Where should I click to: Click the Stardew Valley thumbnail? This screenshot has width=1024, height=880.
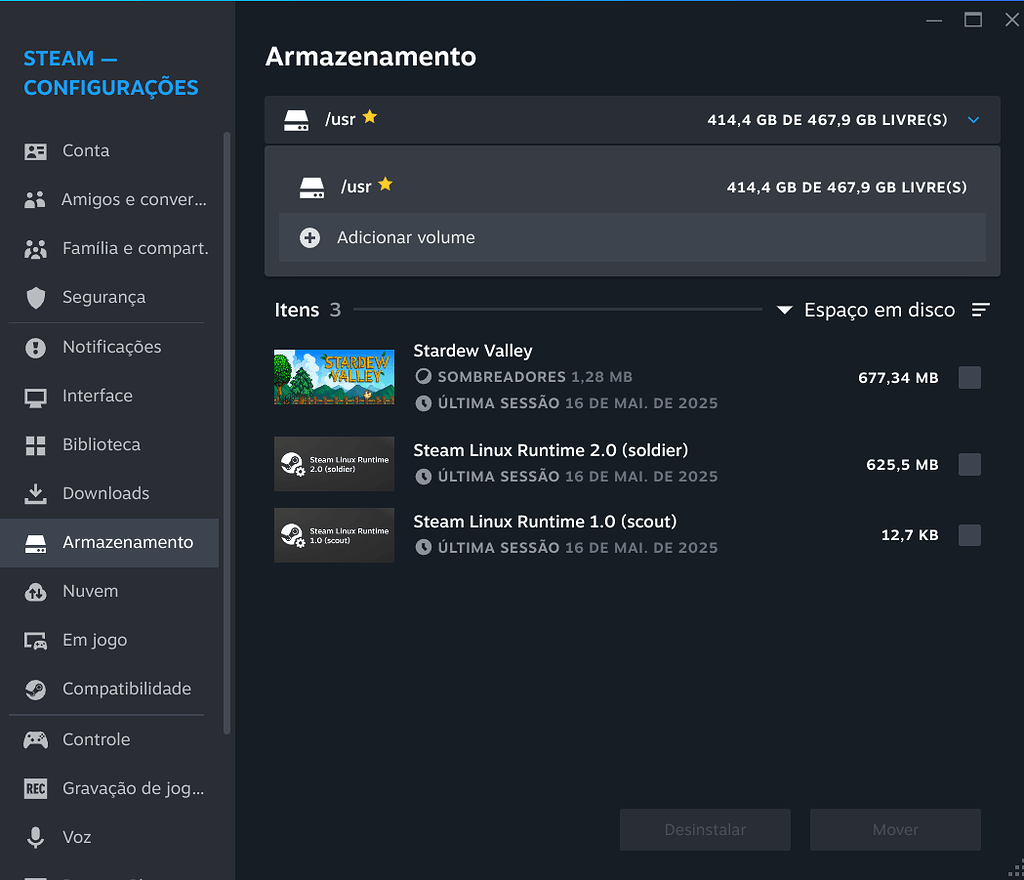(x=334, y=377)
